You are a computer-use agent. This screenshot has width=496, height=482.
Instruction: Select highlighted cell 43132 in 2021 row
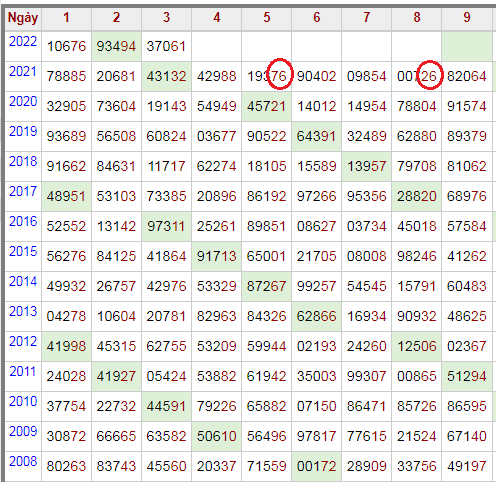pos(166,76)
